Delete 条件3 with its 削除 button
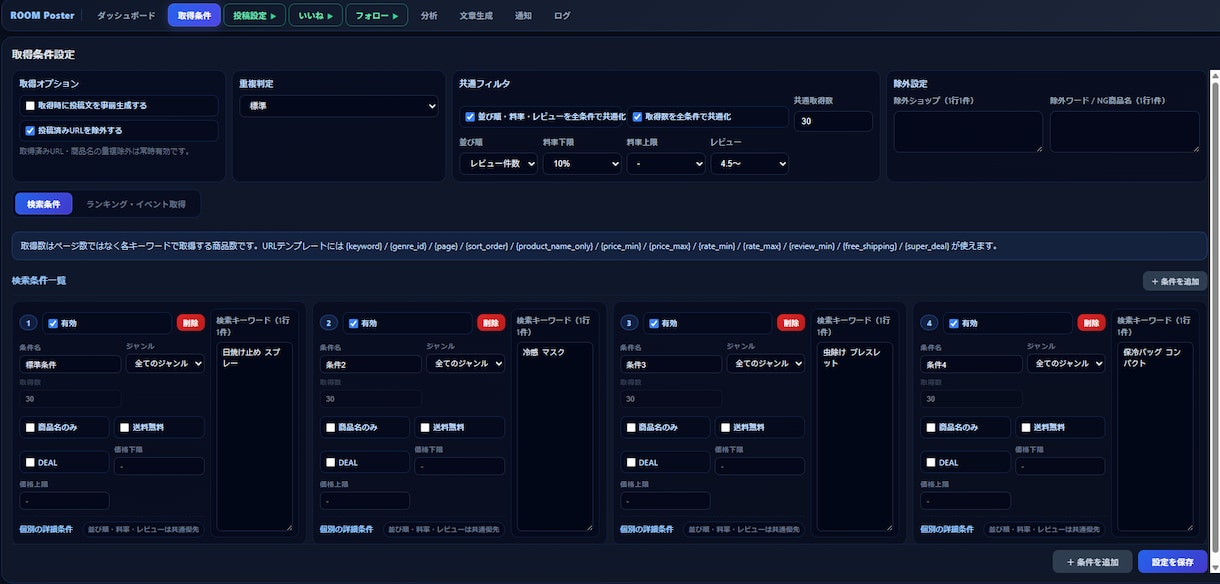 pyautogui.click(x=791, y=323)
